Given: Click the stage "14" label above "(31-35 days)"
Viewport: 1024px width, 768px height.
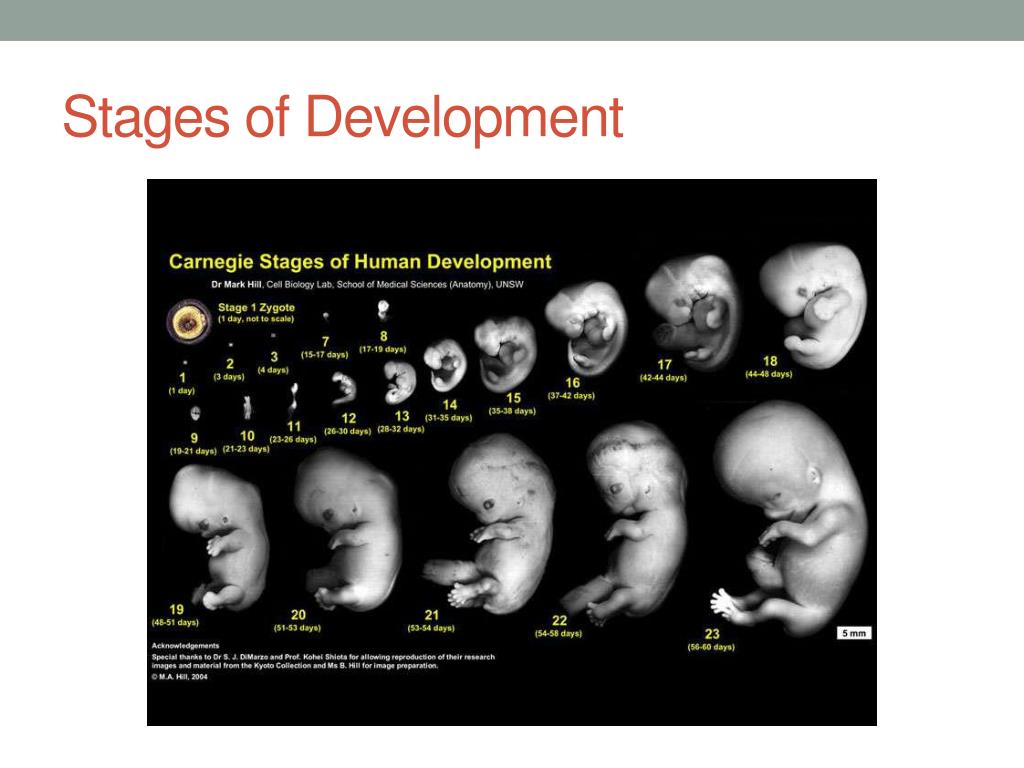Looking at the screenshot, I should coord(449,405).
